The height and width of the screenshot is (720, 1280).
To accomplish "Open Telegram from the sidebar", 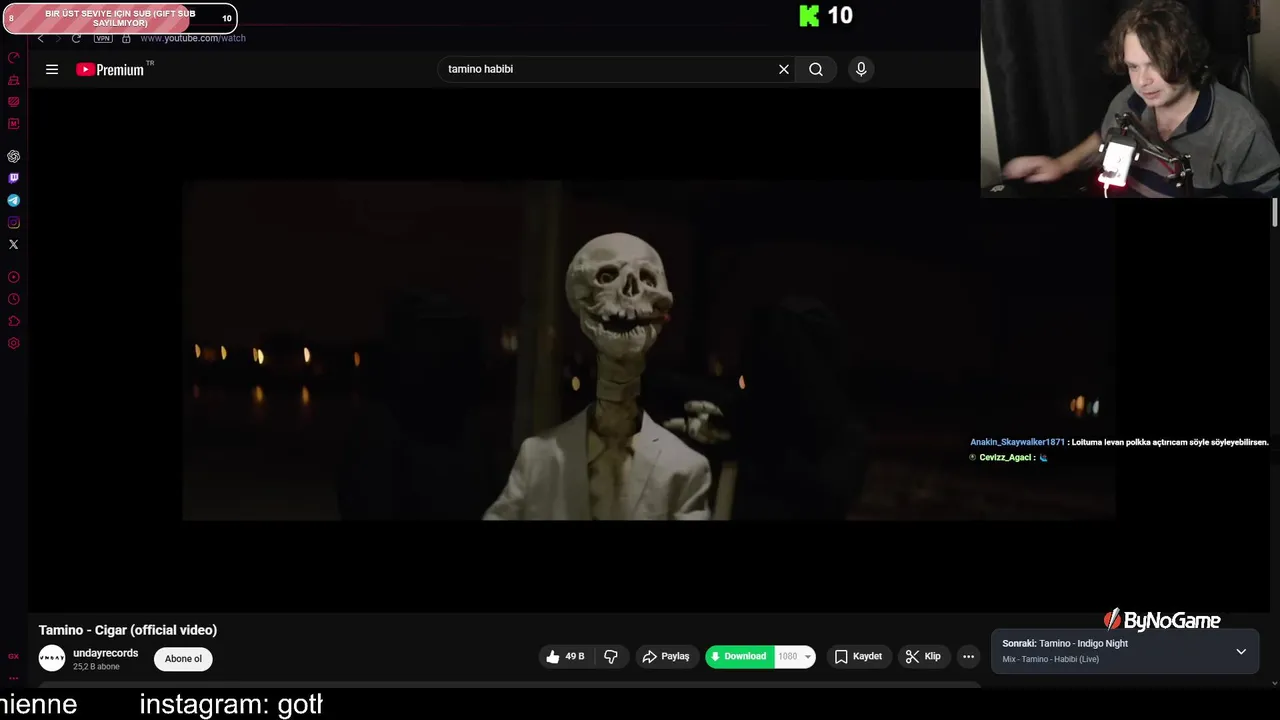I will (14, 200).
